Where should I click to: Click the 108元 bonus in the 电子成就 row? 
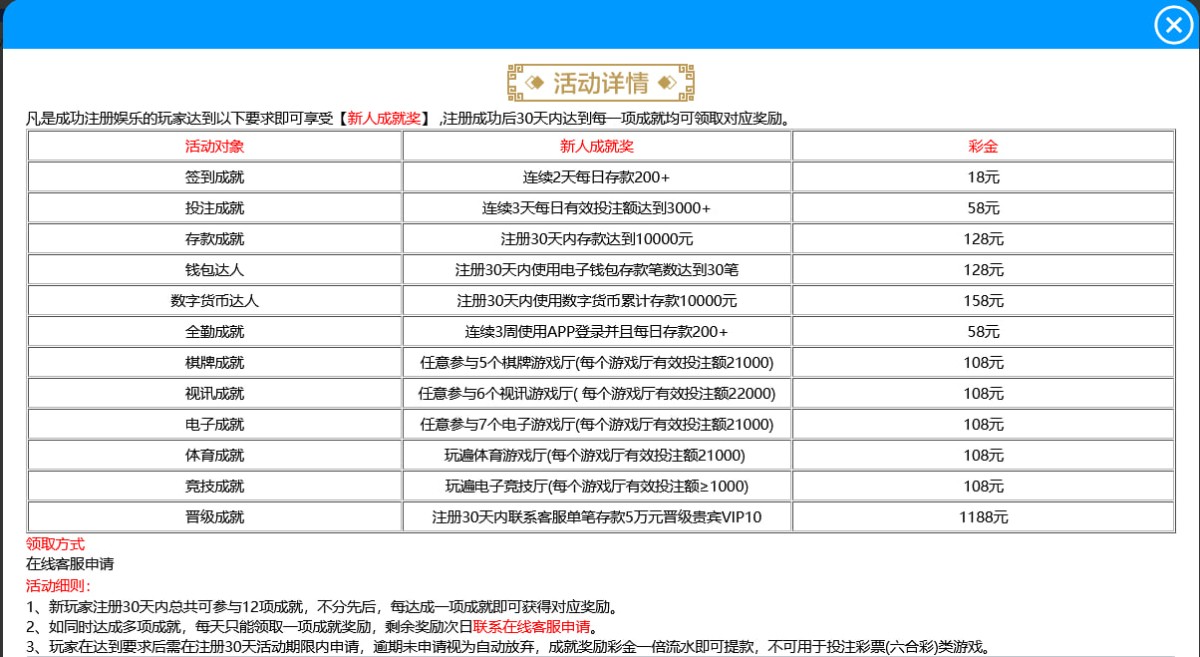pos(983,424)
